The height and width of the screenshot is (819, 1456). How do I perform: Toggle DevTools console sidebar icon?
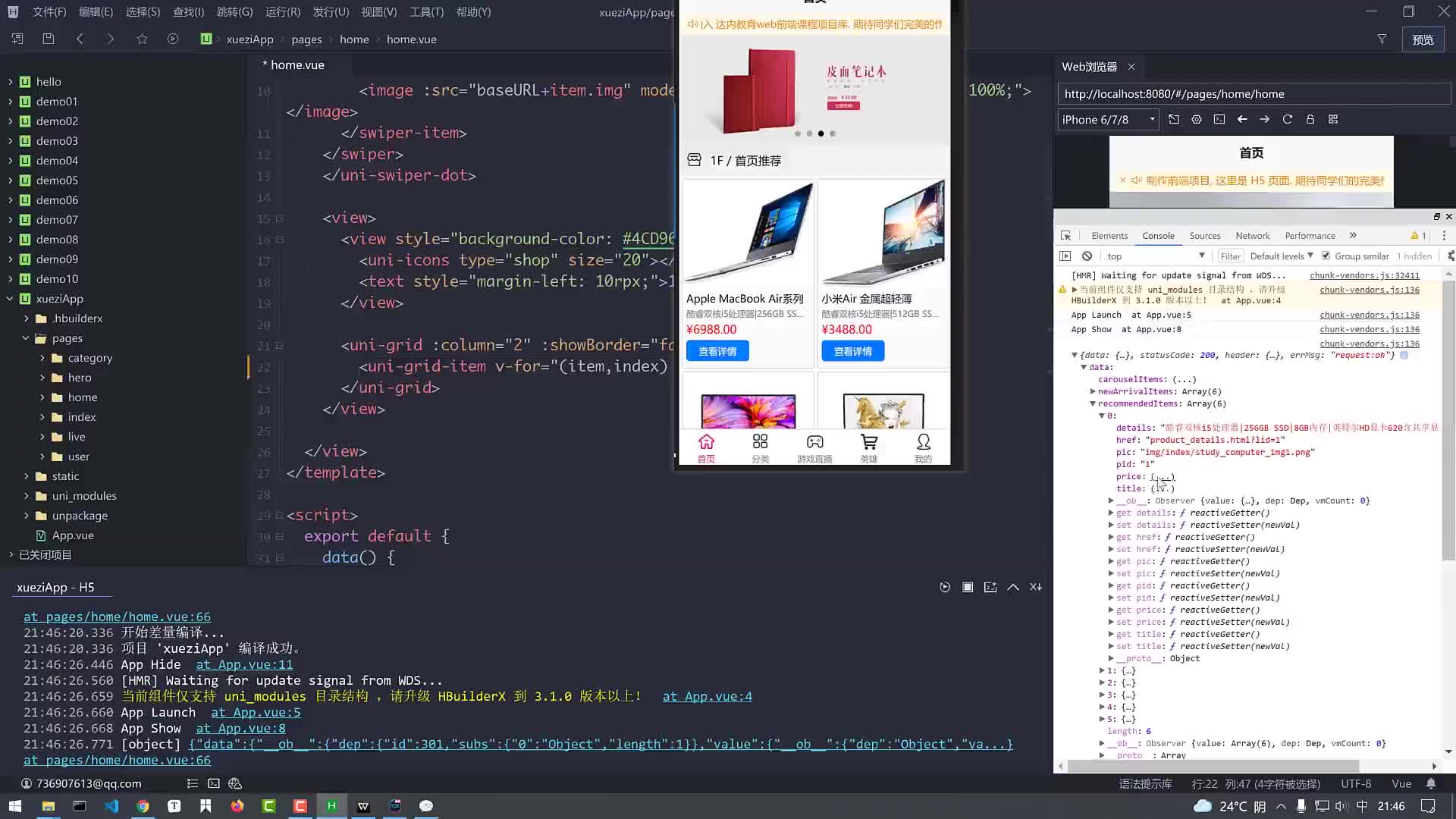point(1065,256)
